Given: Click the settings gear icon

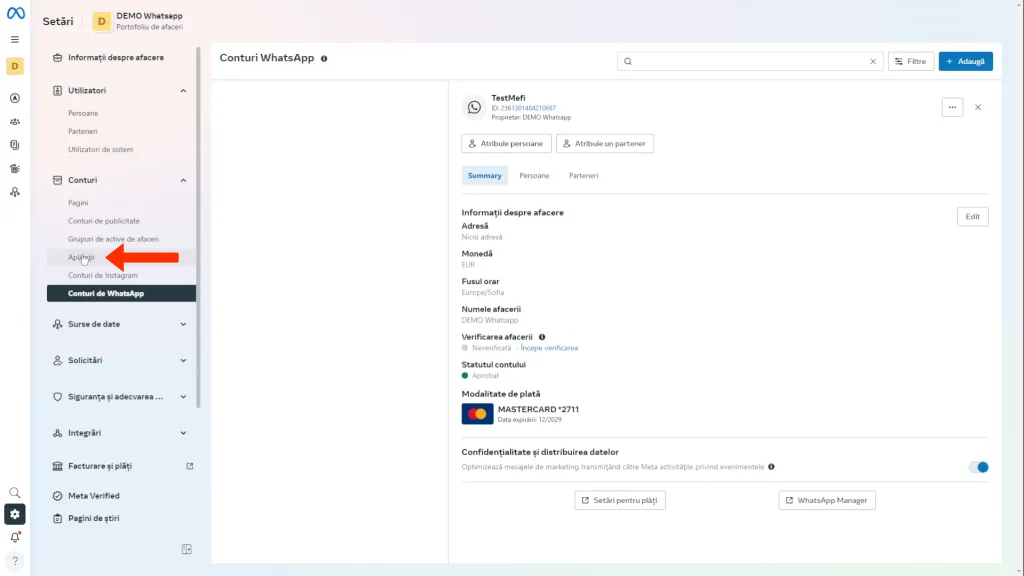Looking at the screenshot, I should (x=15, y=515).
